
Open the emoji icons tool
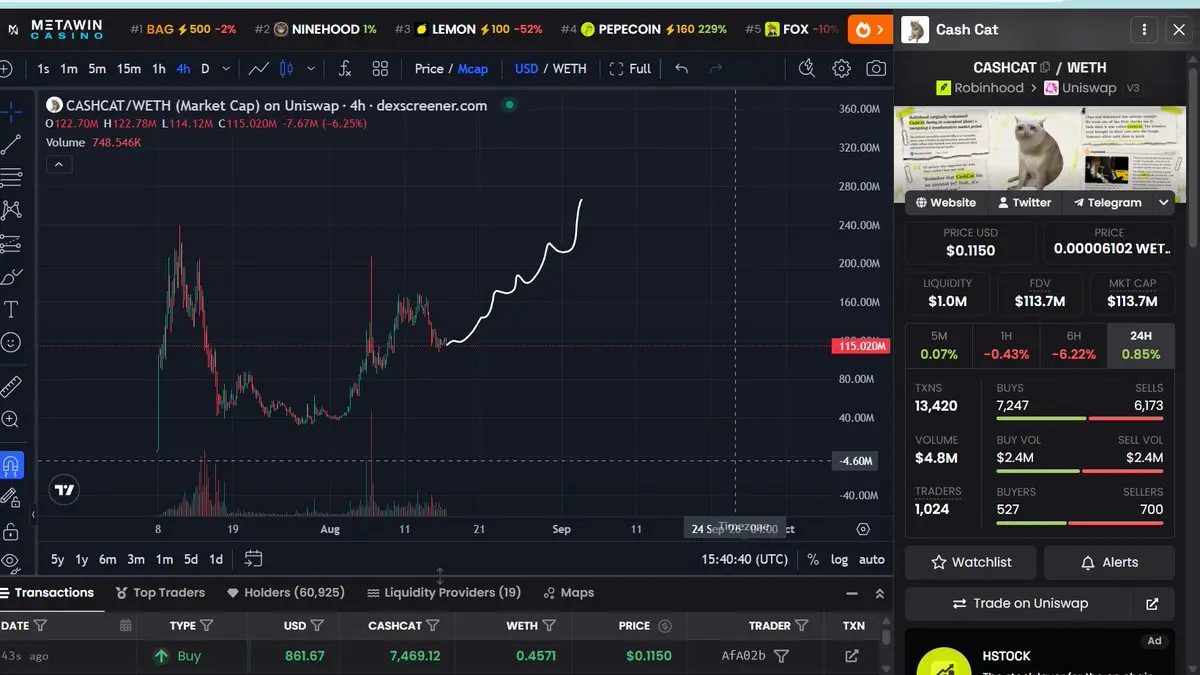tap(11, 342)
